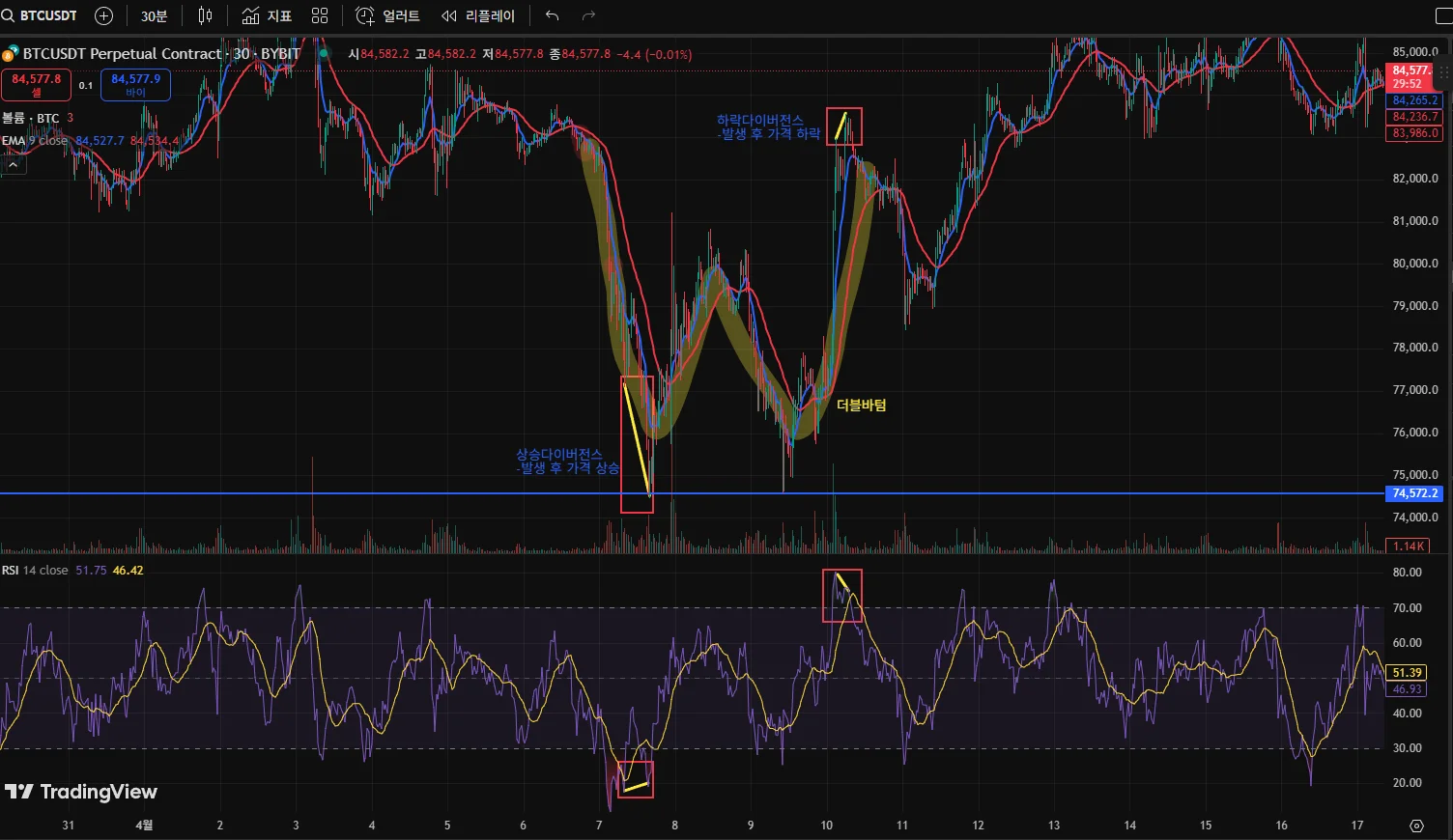The image size is (1453, 840).
Task: Open the BTCUSDT symbol search
Action: coord(41,15)
